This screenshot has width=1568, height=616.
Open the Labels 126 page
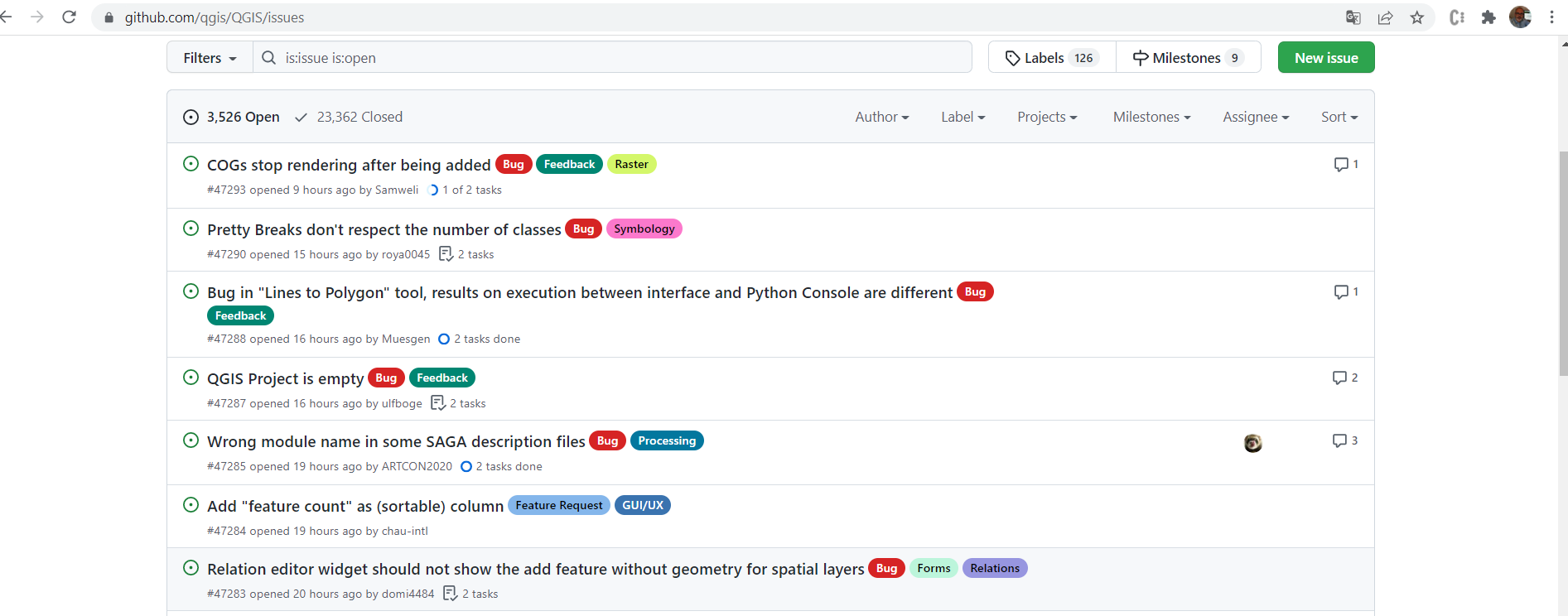coord(1052,57)
